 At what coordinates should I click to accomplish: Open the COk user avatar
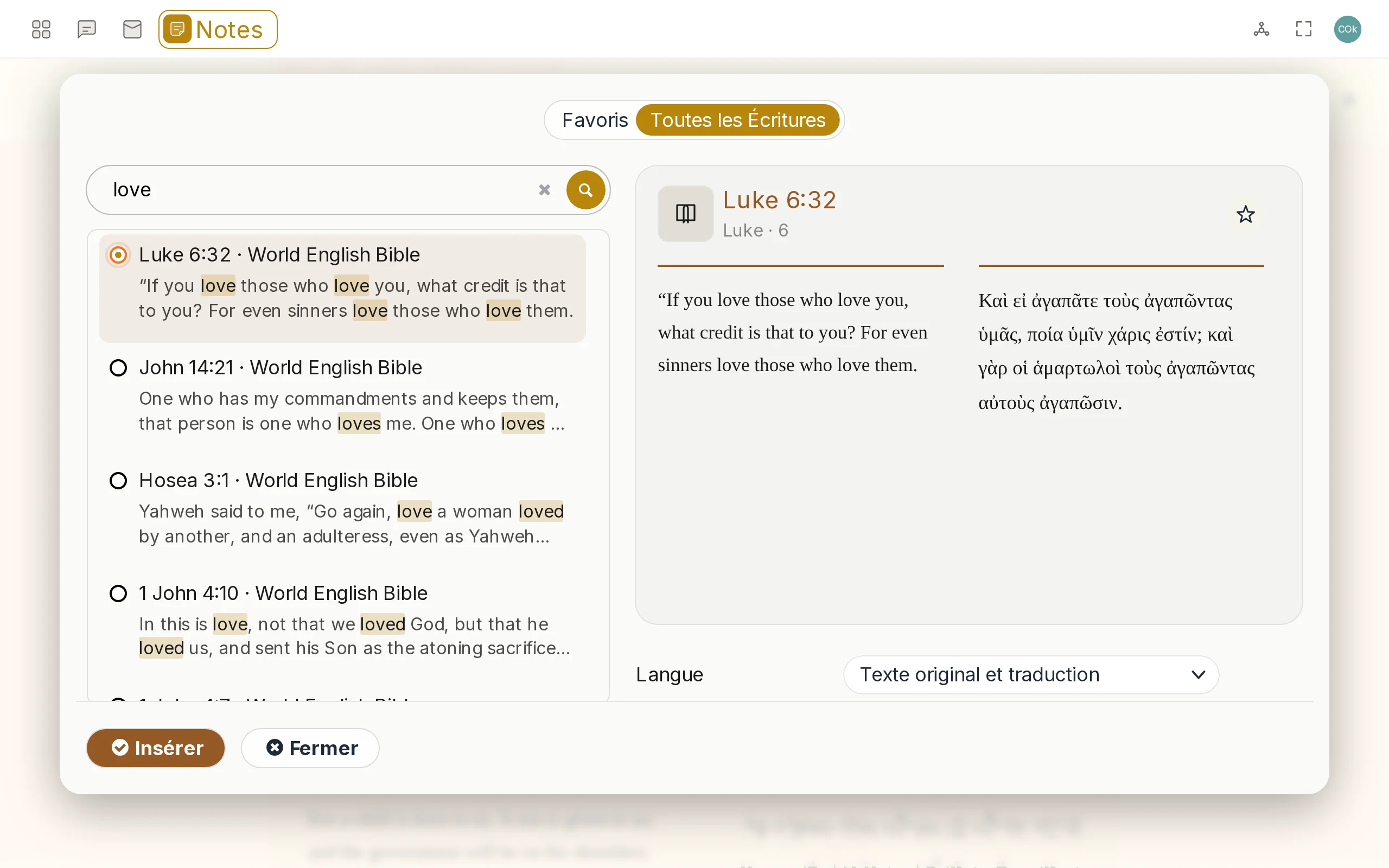coord(1347,29)
